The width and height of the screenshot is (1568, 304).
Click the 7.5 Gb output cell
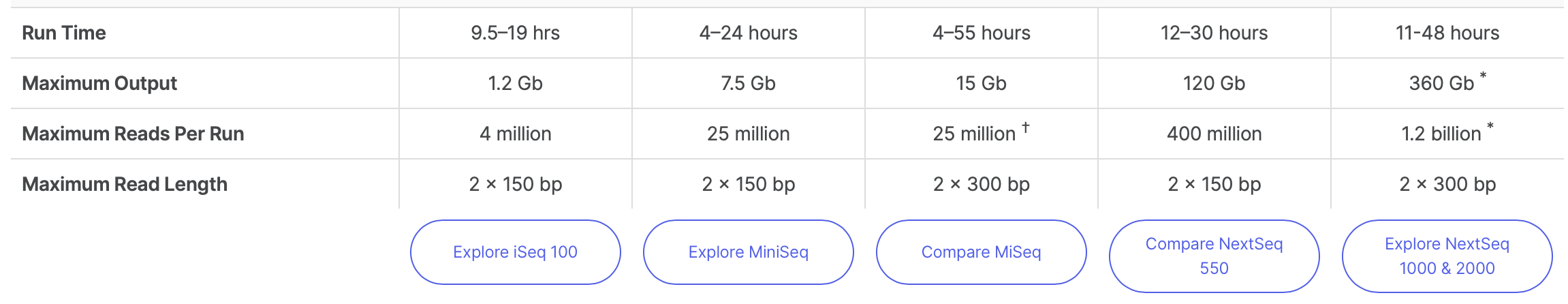[748, 83]
